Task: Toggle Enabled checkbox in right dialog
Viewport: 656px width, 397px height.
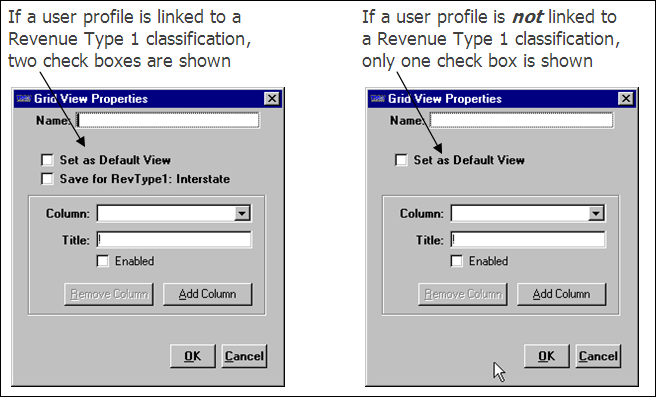Action: point(456,261)
